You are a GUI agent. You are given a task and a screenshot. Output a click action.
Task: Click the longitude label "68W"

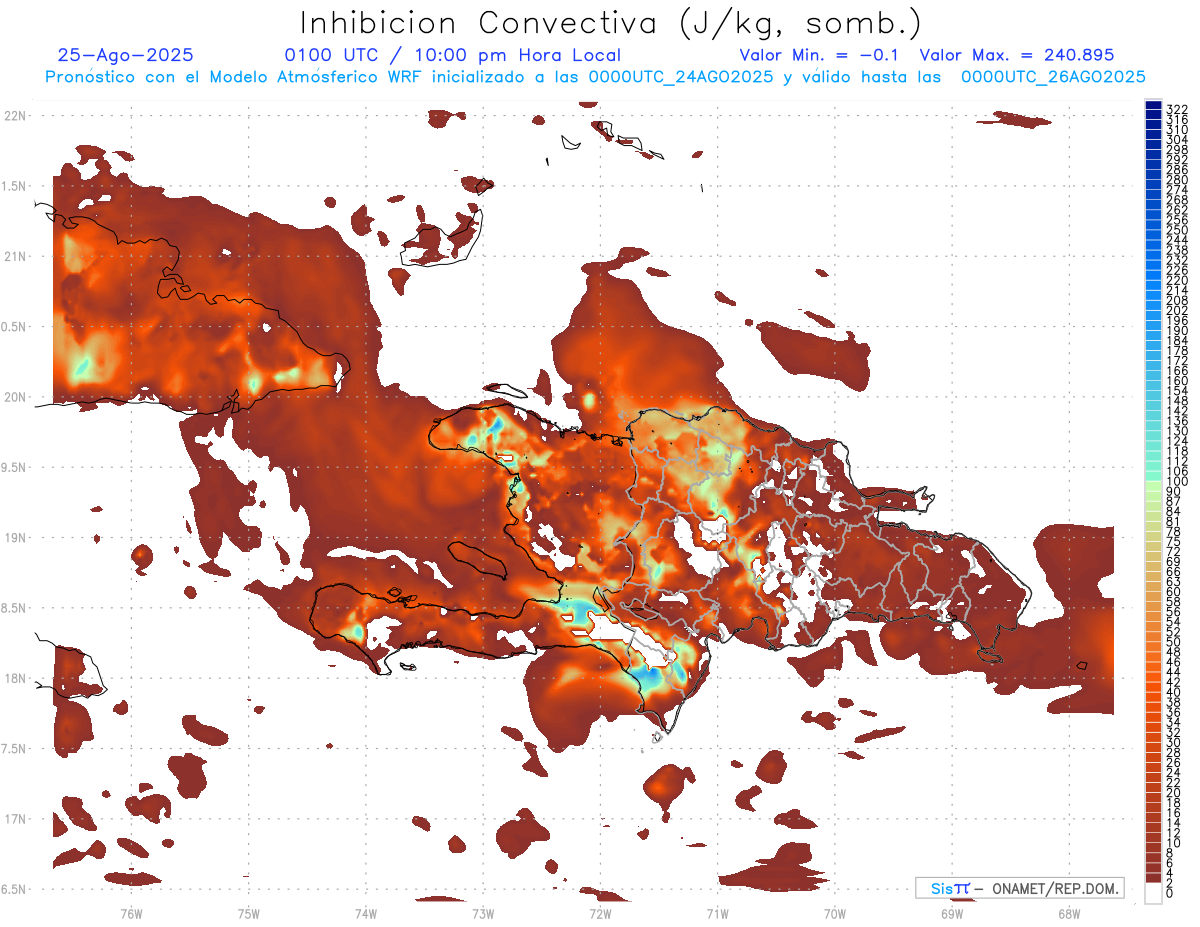tap(1069, 913)
